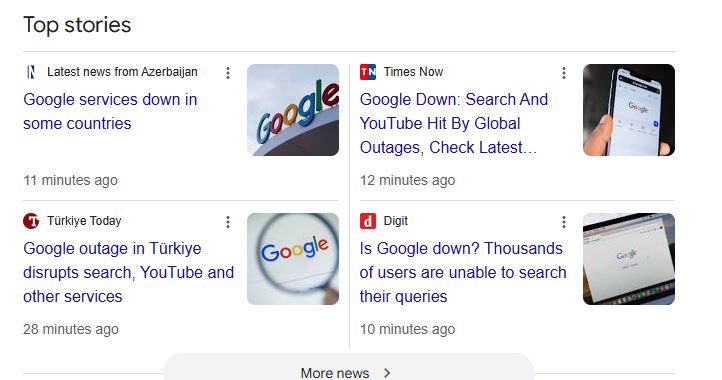Open 'Google outage in Türkiye disrupts search' headline
This screenshot has height=380, width=722.
pos(129,272)
